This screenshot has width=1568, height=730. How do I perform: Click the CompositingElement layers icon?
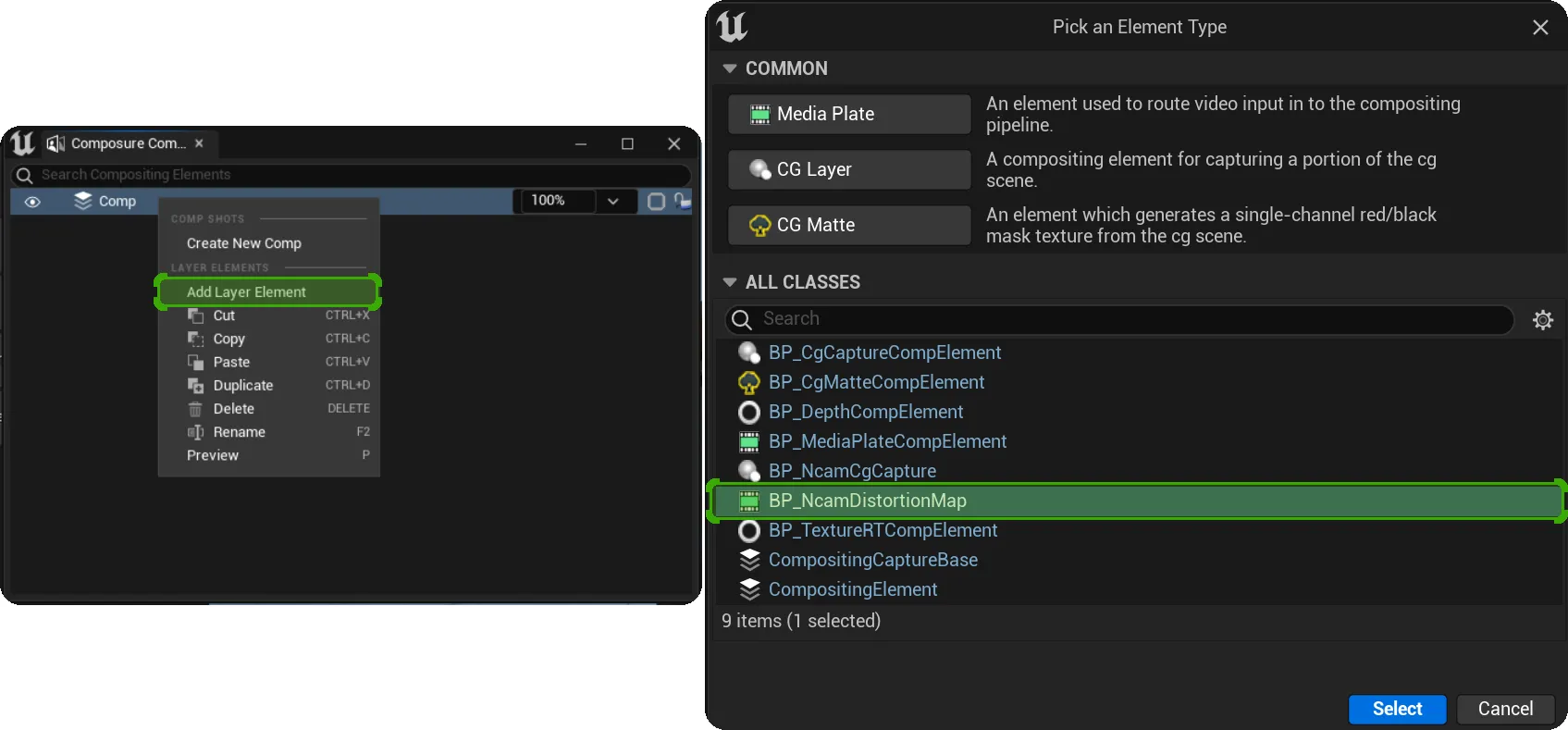[x=749, y=589]
